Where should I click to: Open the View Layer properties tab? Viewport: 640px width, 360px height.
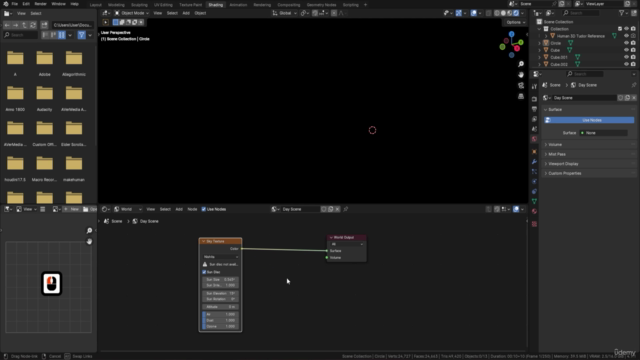[x=534, y=119]
